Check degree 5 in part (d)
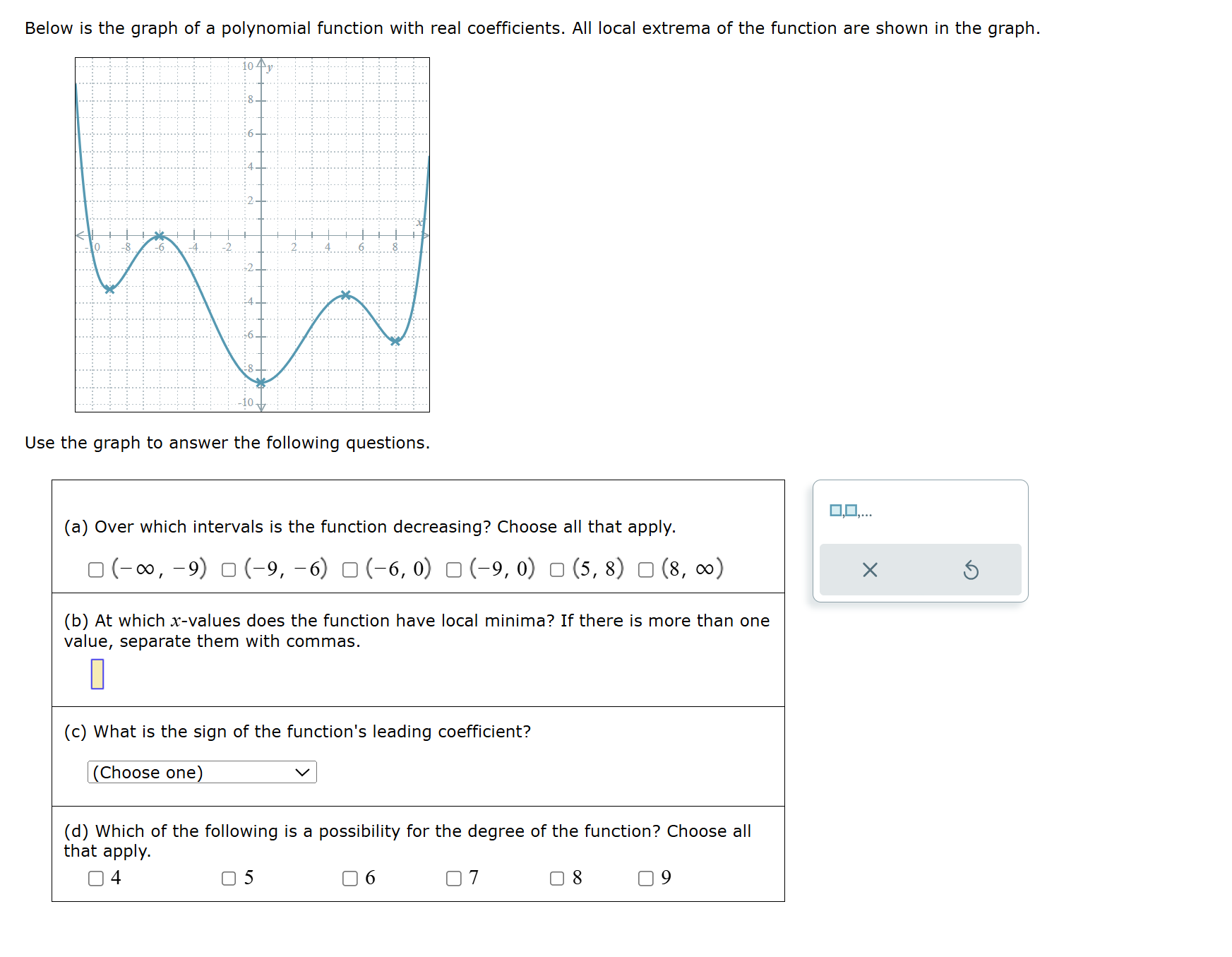This screenshot has width=1232, height=957. 228,879
